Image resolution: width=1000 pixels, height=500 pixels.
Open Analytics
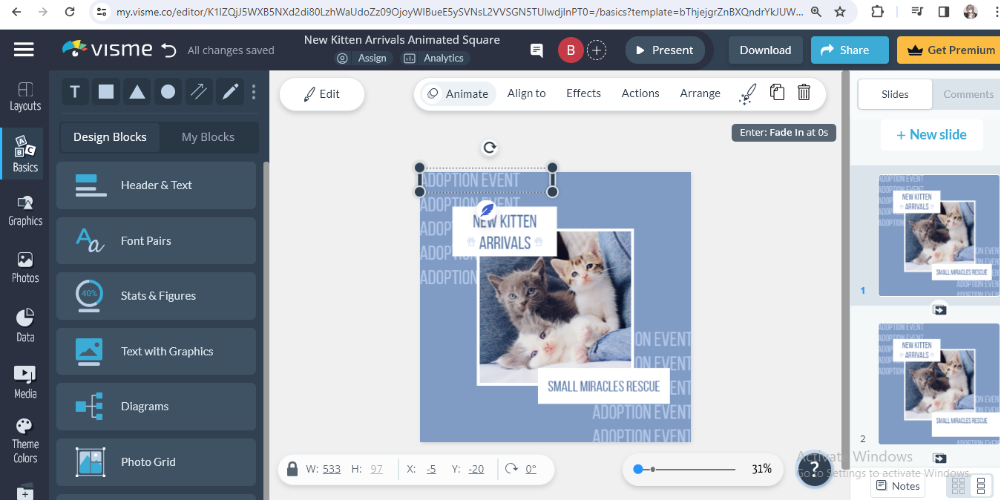[x=435, y=58]
